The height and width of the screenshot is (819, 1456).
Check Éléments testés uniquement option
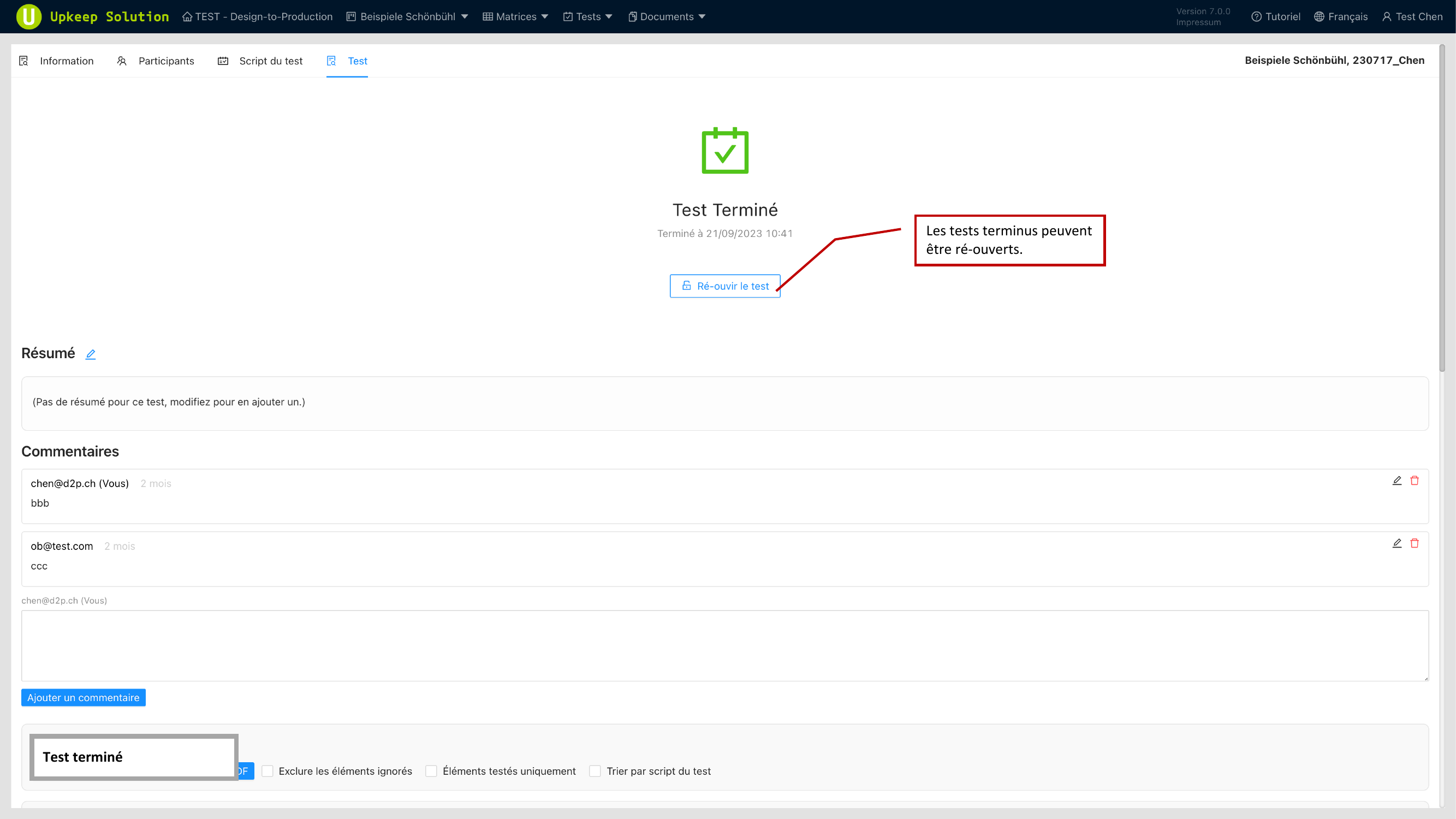[431, 771]
